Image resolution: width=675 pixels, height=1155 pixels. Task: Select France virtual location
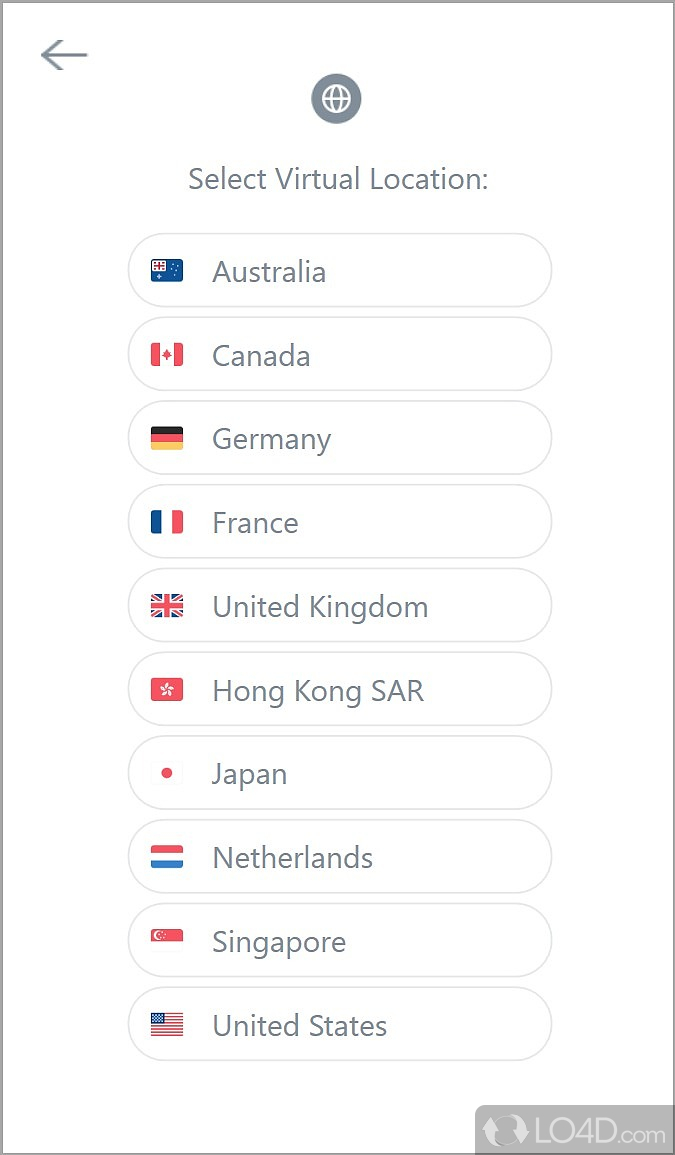(340, 522)
